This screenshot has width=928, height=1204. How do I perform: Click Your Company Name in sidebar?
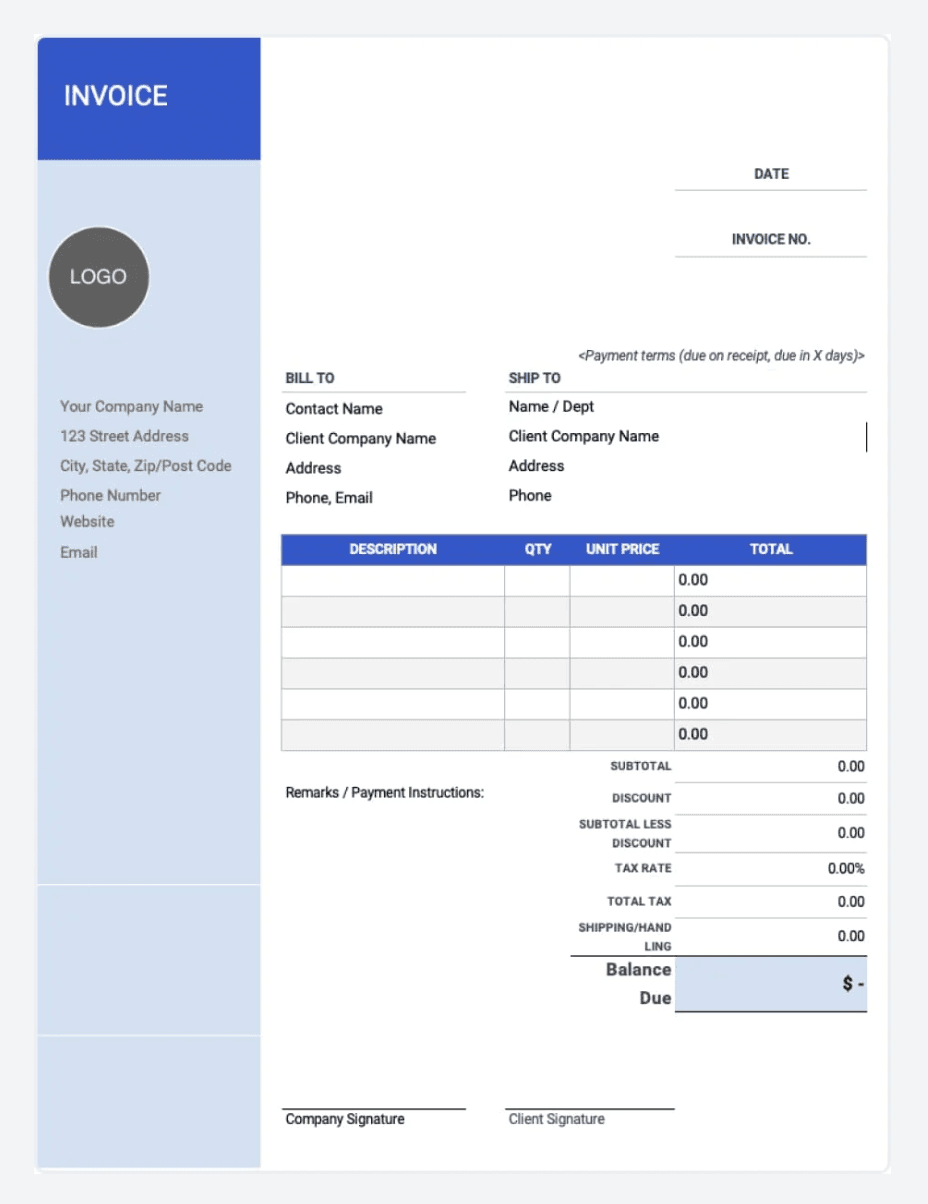click(131, 407)
